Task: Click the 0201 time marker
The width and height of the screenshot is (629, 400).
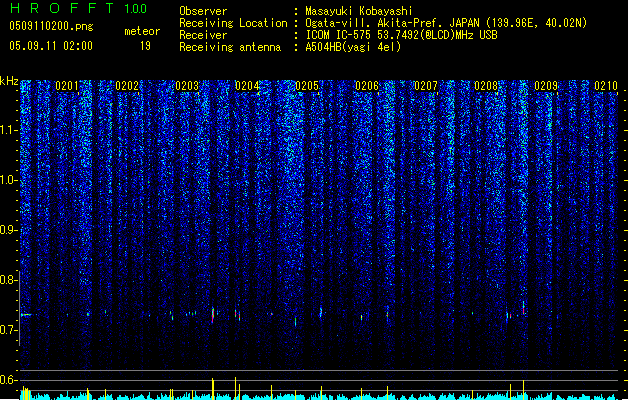Action: pos(67,86)
